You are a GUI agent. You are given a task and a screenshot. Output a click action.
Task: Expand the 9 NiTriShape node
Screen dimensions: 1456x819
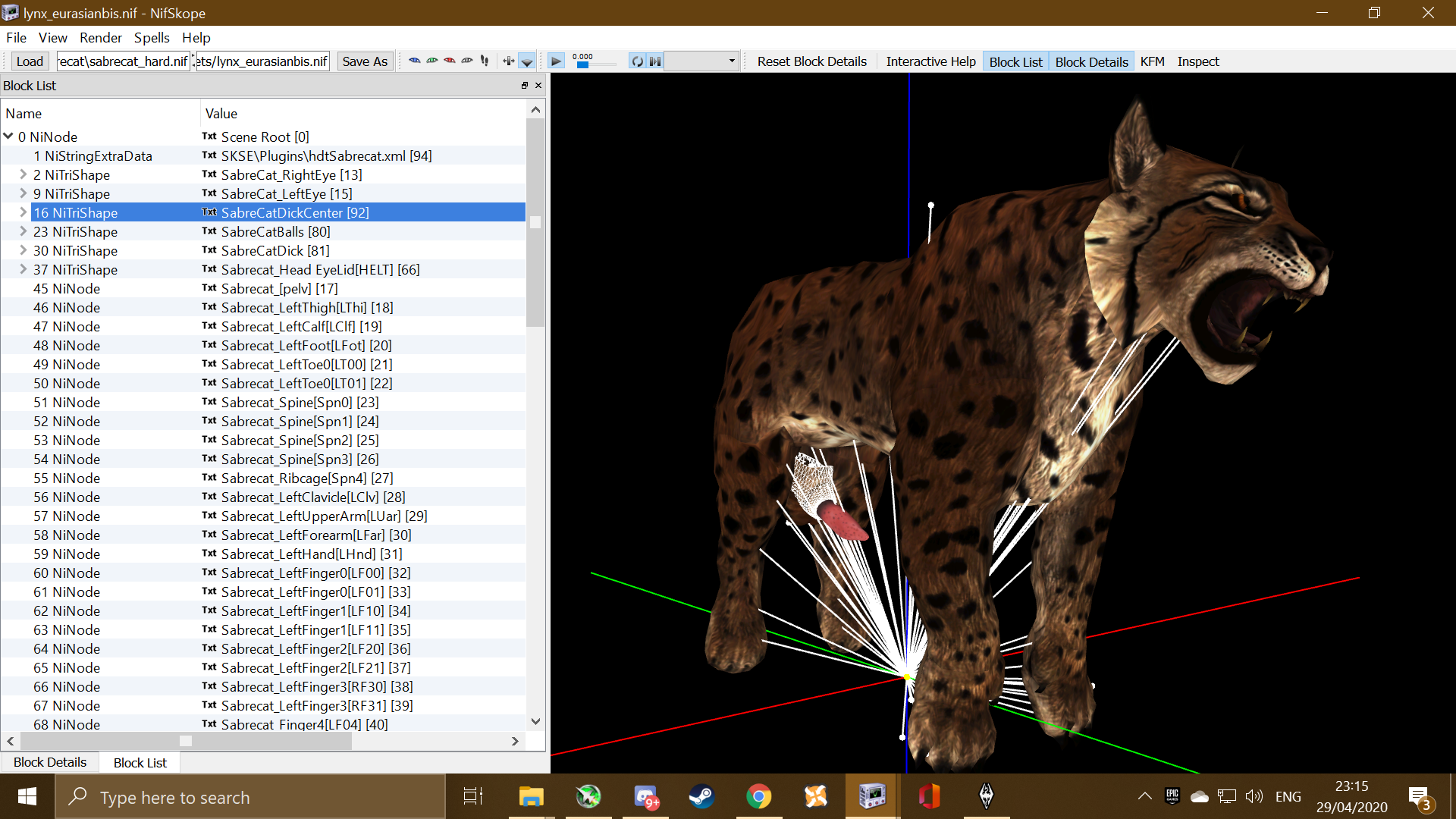point(24,193)
